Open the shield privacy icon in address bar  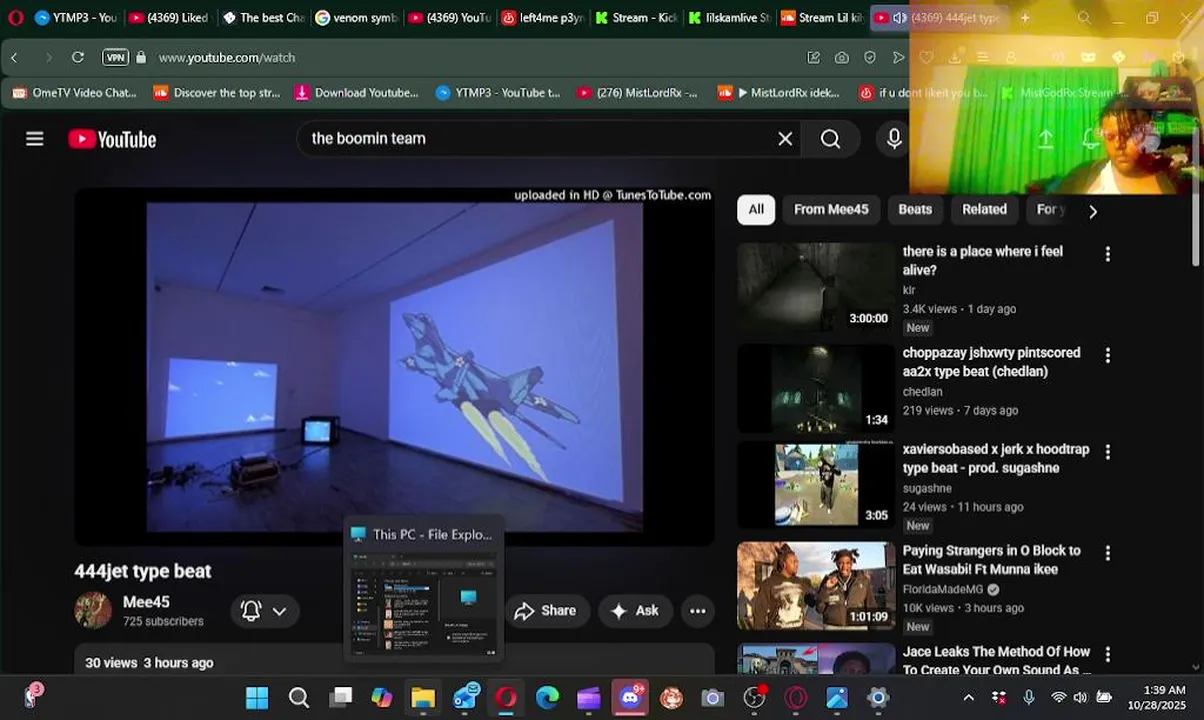pos(870,58)
